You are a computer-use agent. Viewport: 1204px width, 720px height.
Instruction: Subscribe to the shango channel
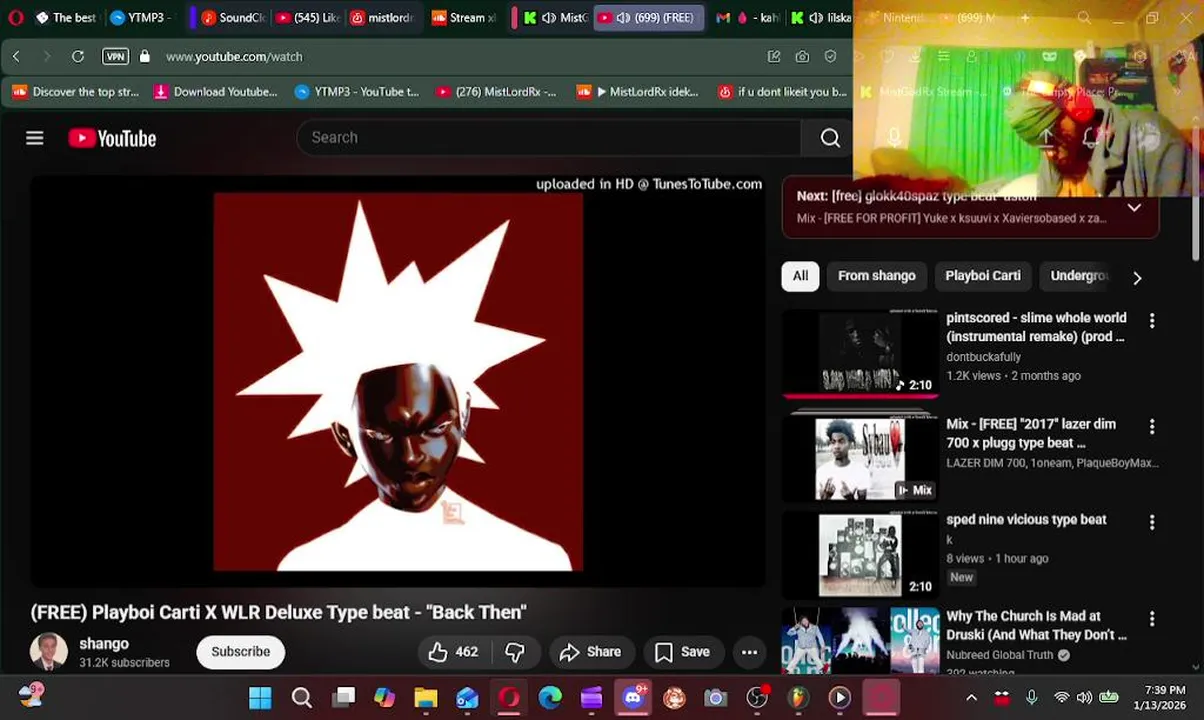[x=240, y=652]
